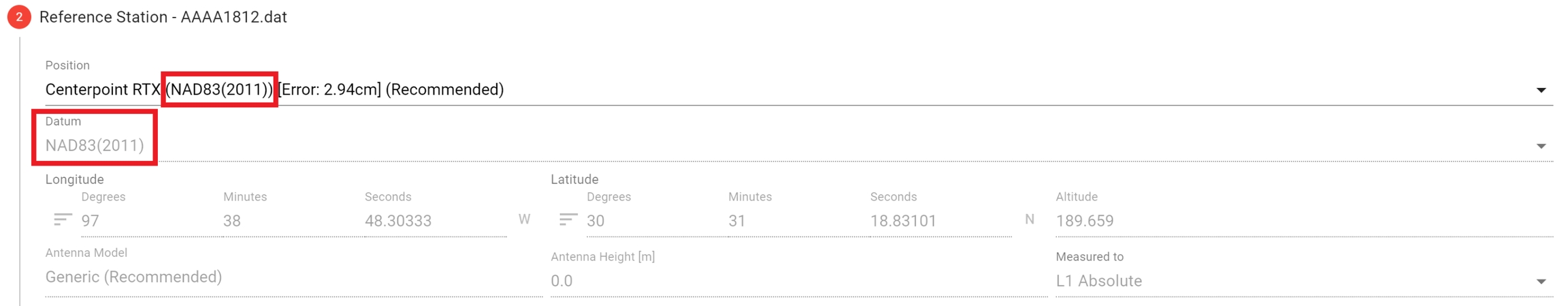
Task: Click the Latitude Minutes field
Action: tap(797, 221)
